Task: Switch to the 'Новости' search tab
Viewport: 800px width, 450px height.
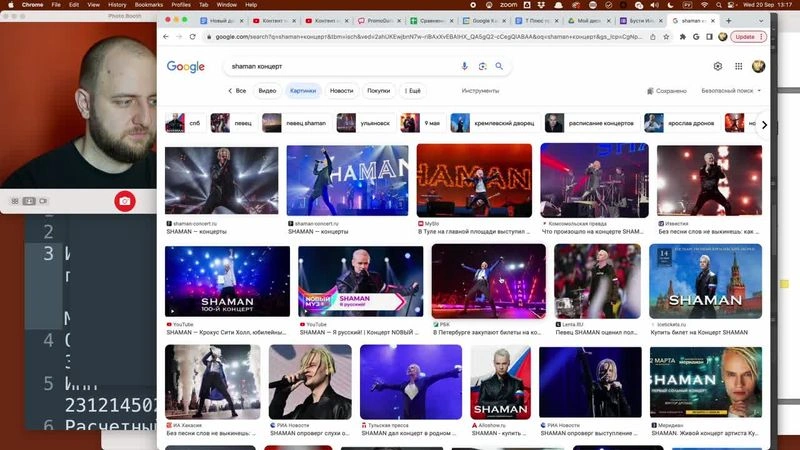Action: coord(341,91)
